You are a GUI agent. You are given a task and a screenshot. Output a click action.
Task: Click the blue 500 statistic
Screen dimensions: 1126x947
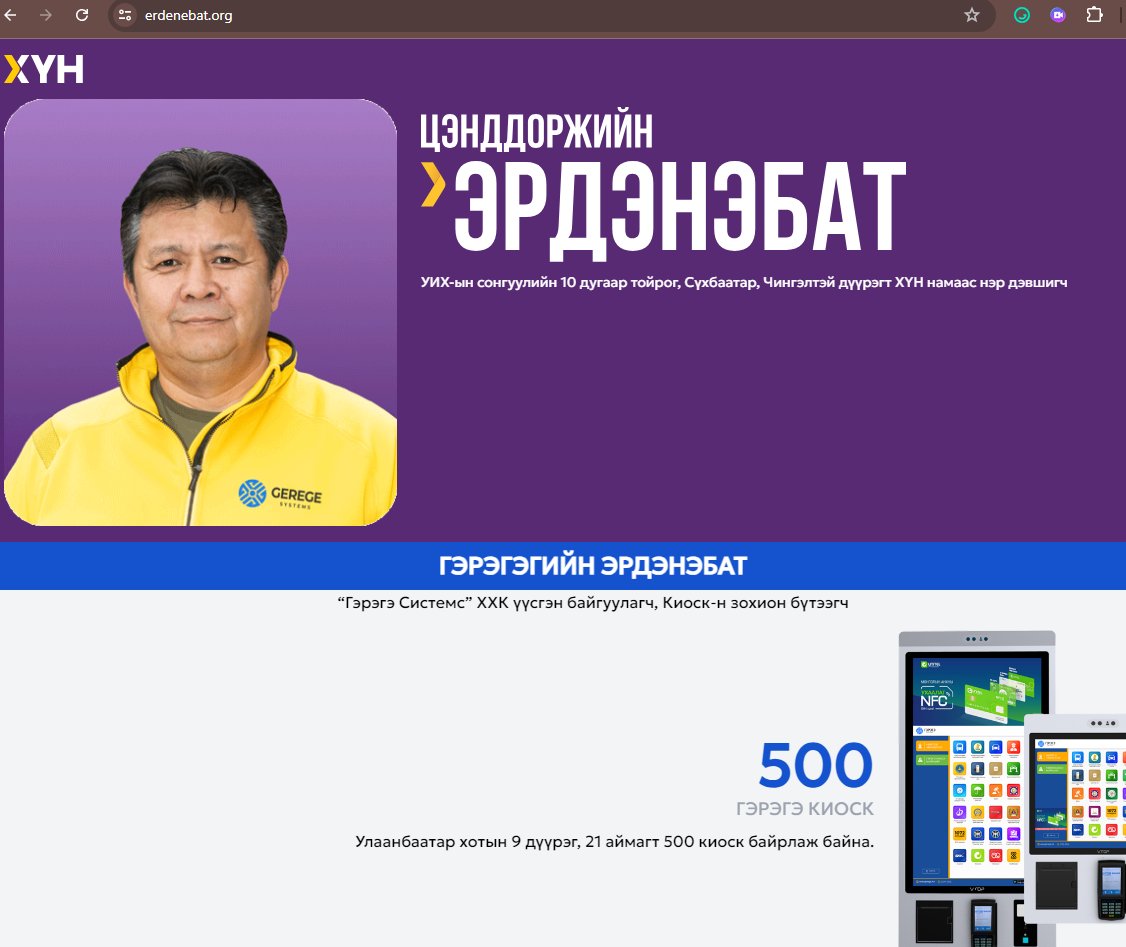pyautogui.click(x=815, y=765)
